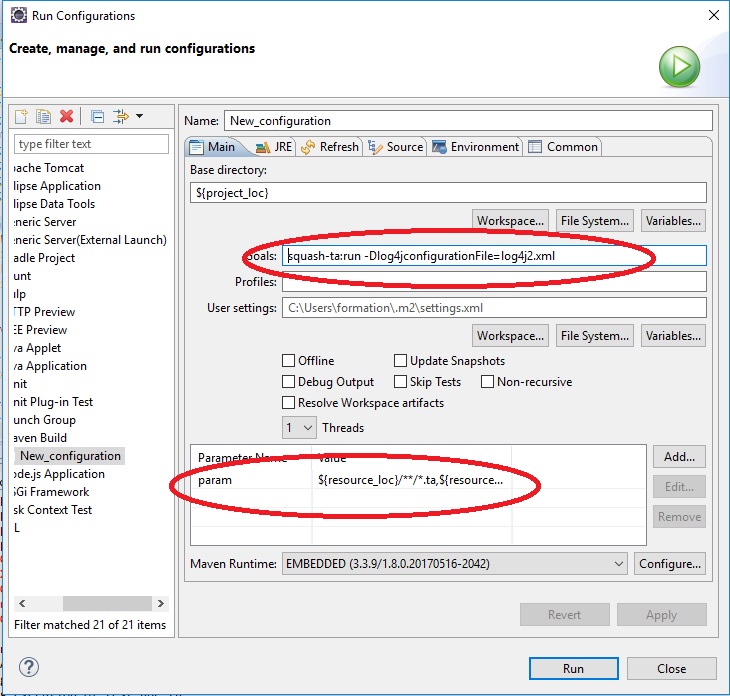Check the Debug Output option
Screen dimensions: 730x696
(x=289, y=382)
